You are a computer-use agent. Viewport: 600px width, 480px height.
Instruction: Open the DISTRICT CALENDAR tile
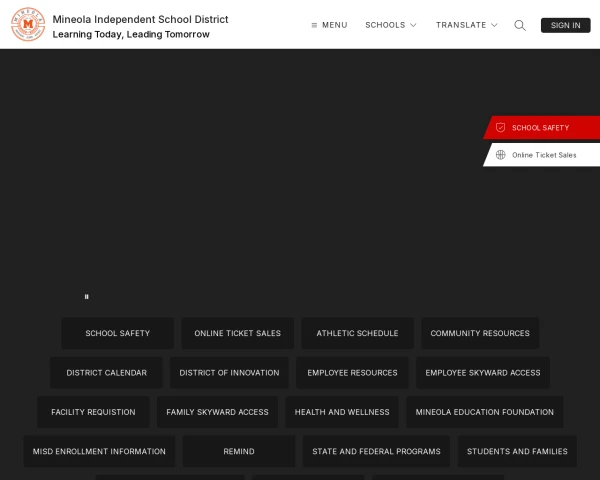click(x=106, y=372)
